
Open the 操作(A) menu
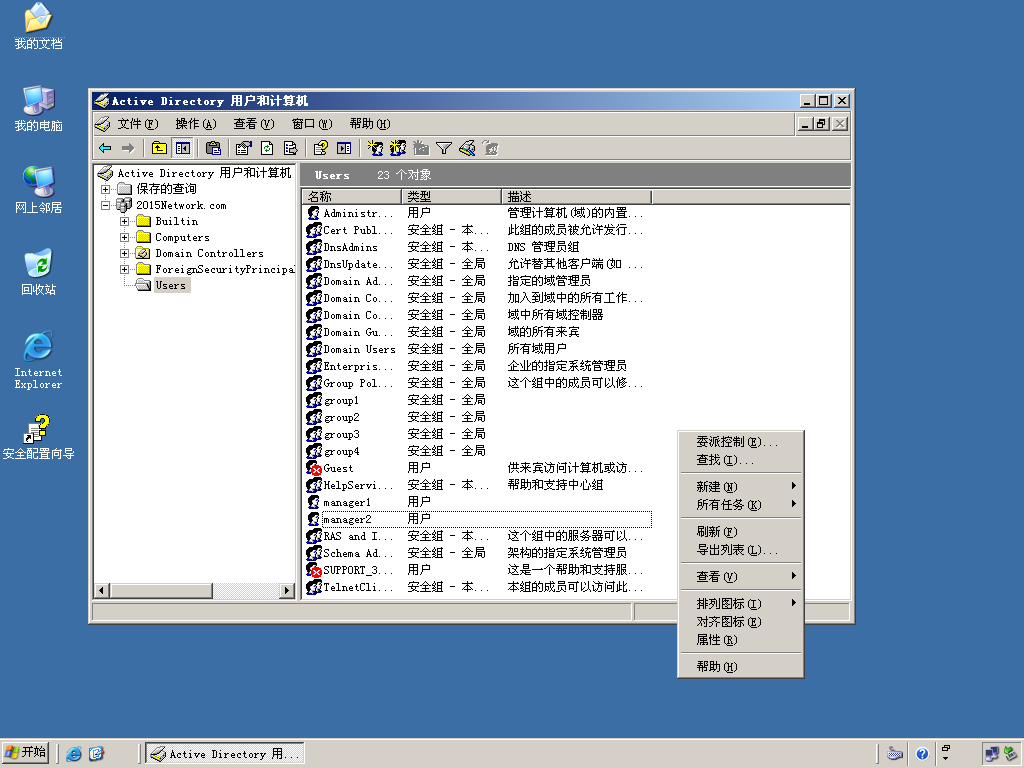point(195,123)
